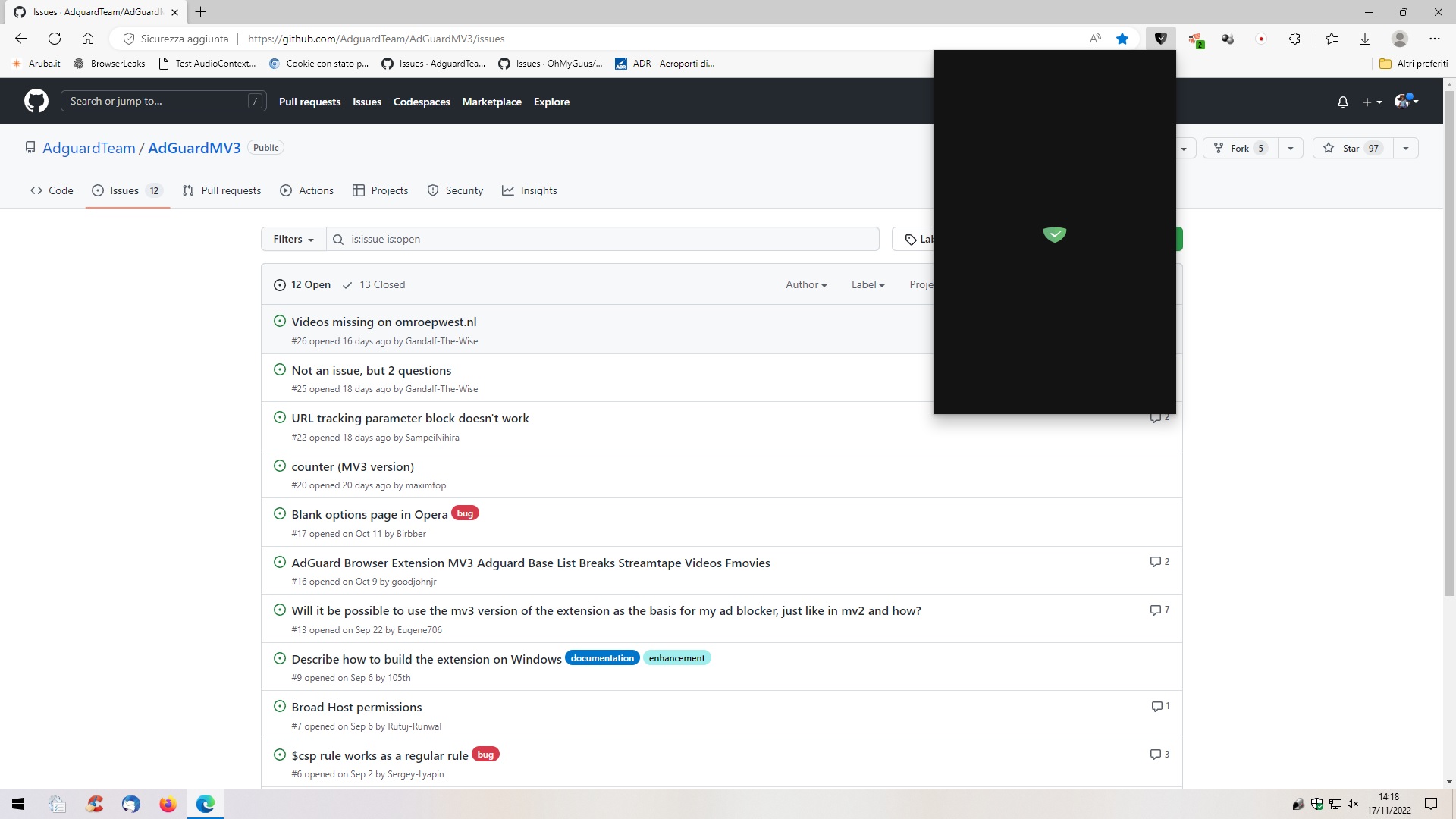Go to browser home page icon
Image resolution: width=1456 pixels, height=819 pixels.
pyautogui.click(x=88, y=39)
